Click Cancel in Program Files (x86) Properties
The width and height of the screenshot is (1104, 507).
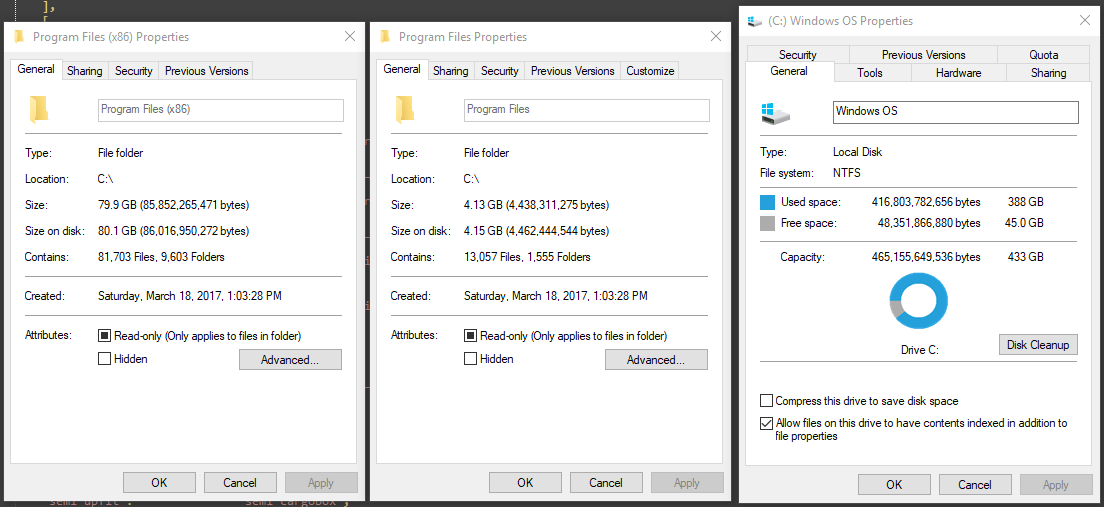pyautogui.click(x=240, y=482)
